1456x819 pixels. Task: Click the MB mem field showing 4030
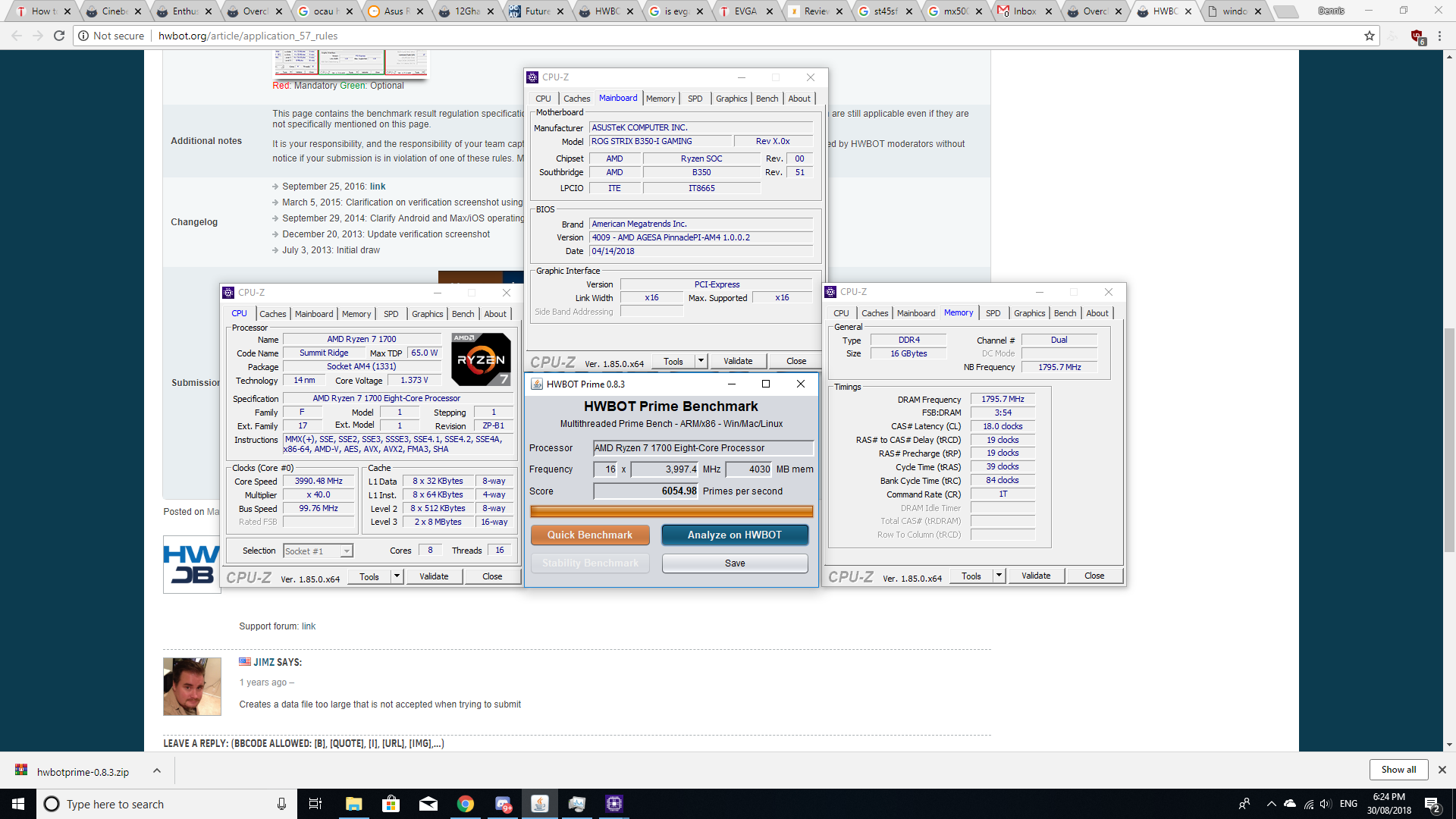coord(749,469)
